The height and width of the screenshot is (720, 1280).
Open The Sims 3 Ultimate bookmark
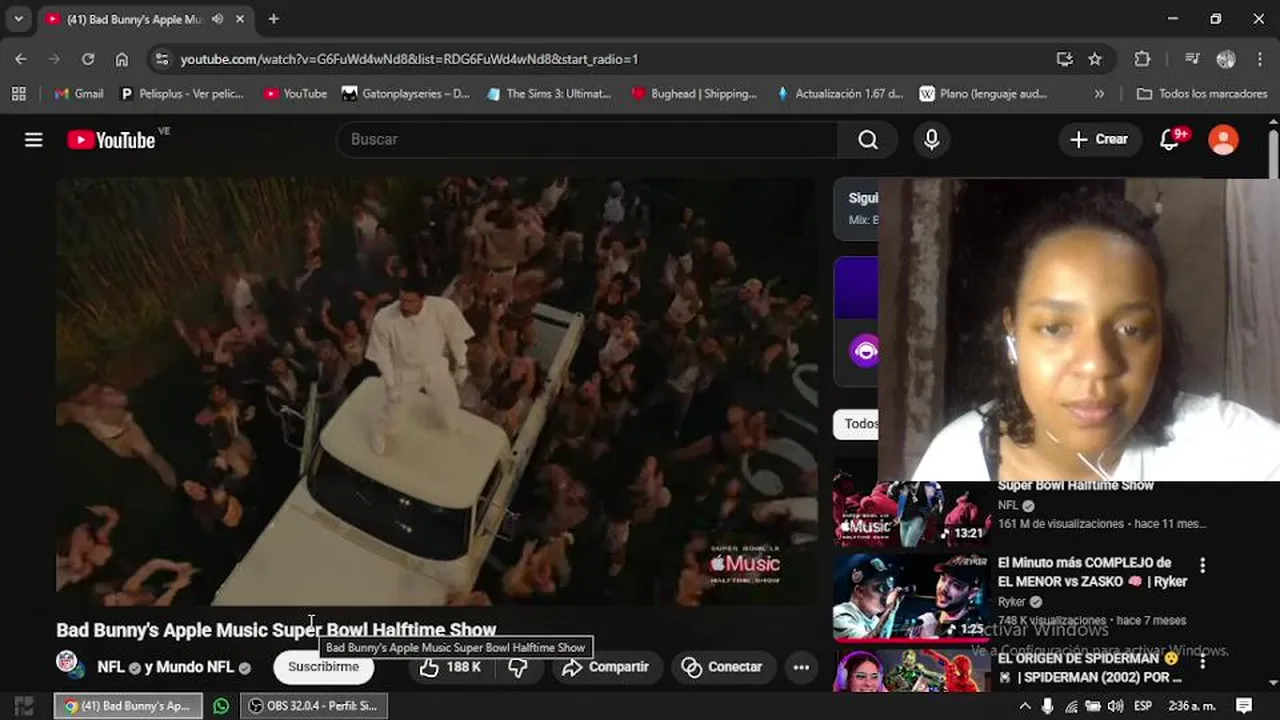click(548, 93)
